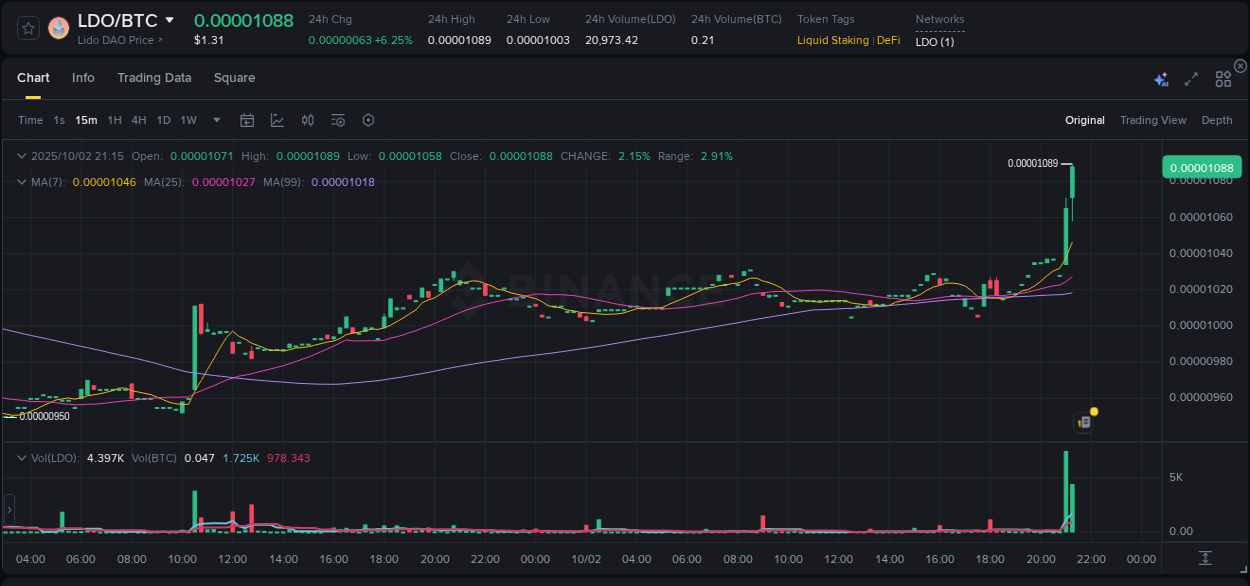Switch chart style using the line chart icon

[277, 120]
